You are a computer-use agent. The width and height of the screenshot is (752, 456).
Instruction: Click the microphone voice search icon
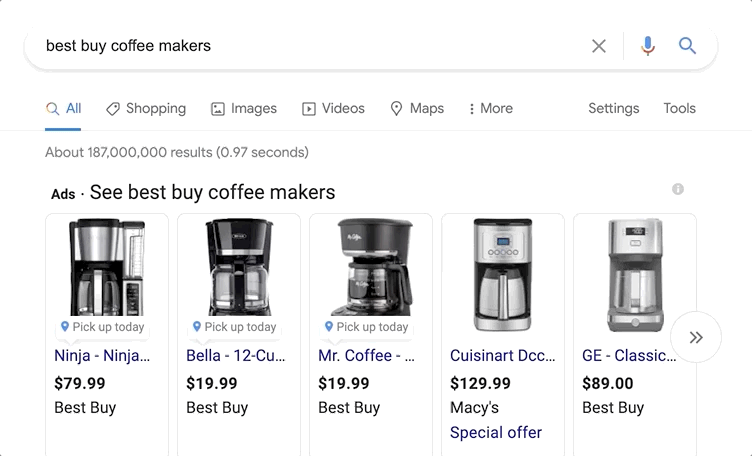pyautogui.click(x=648, y=46)
